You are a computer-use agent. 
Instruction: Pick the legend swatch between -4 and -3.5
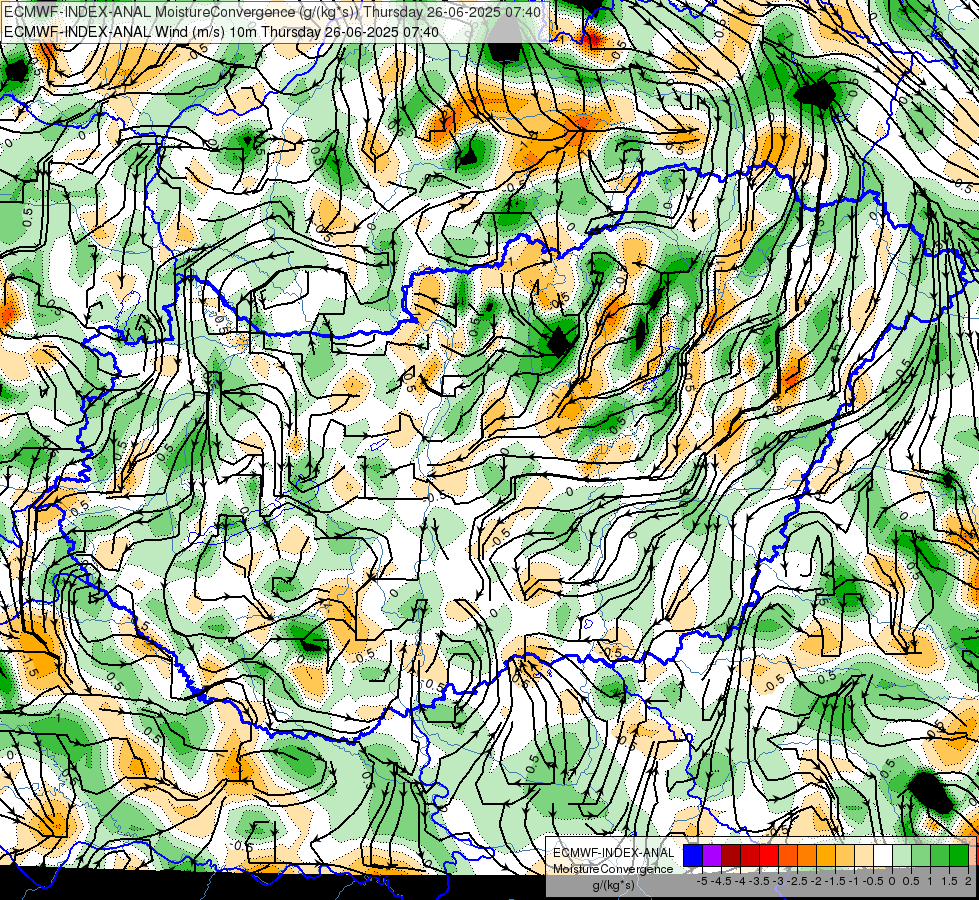pos(750,855)
